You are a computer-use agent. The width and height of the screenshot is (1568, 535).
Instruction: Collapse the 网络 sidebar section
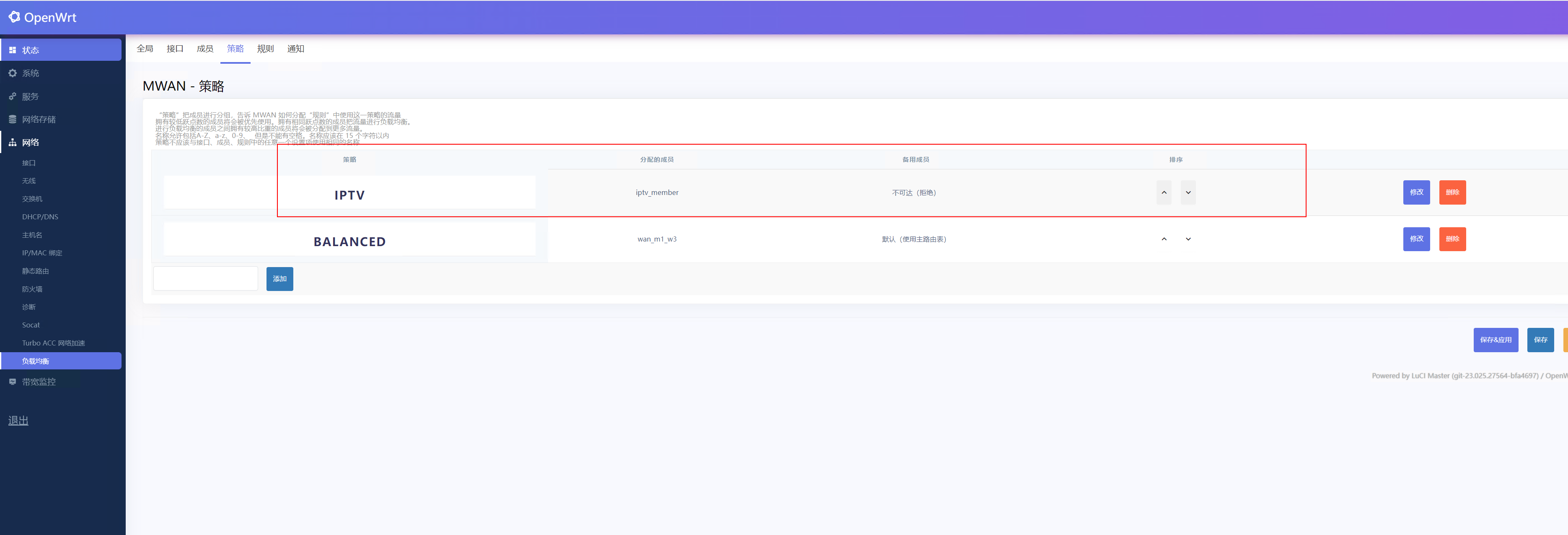point(31,143)
